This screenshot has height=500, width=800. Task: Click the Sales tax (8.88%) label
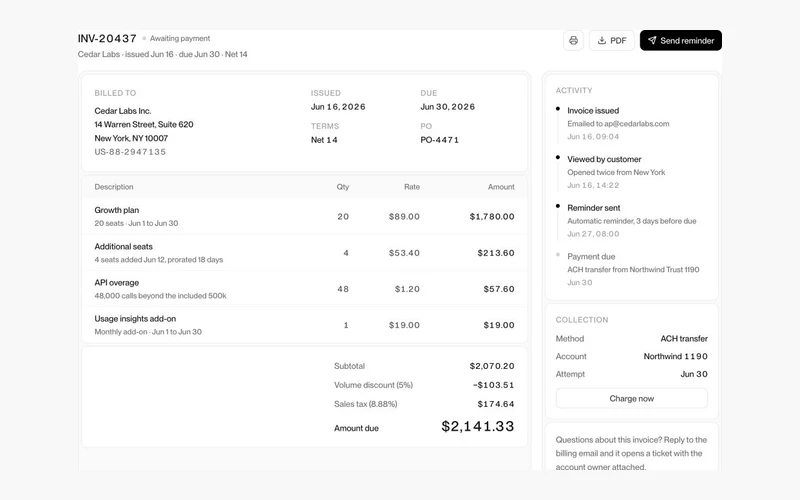click(365, 404)
